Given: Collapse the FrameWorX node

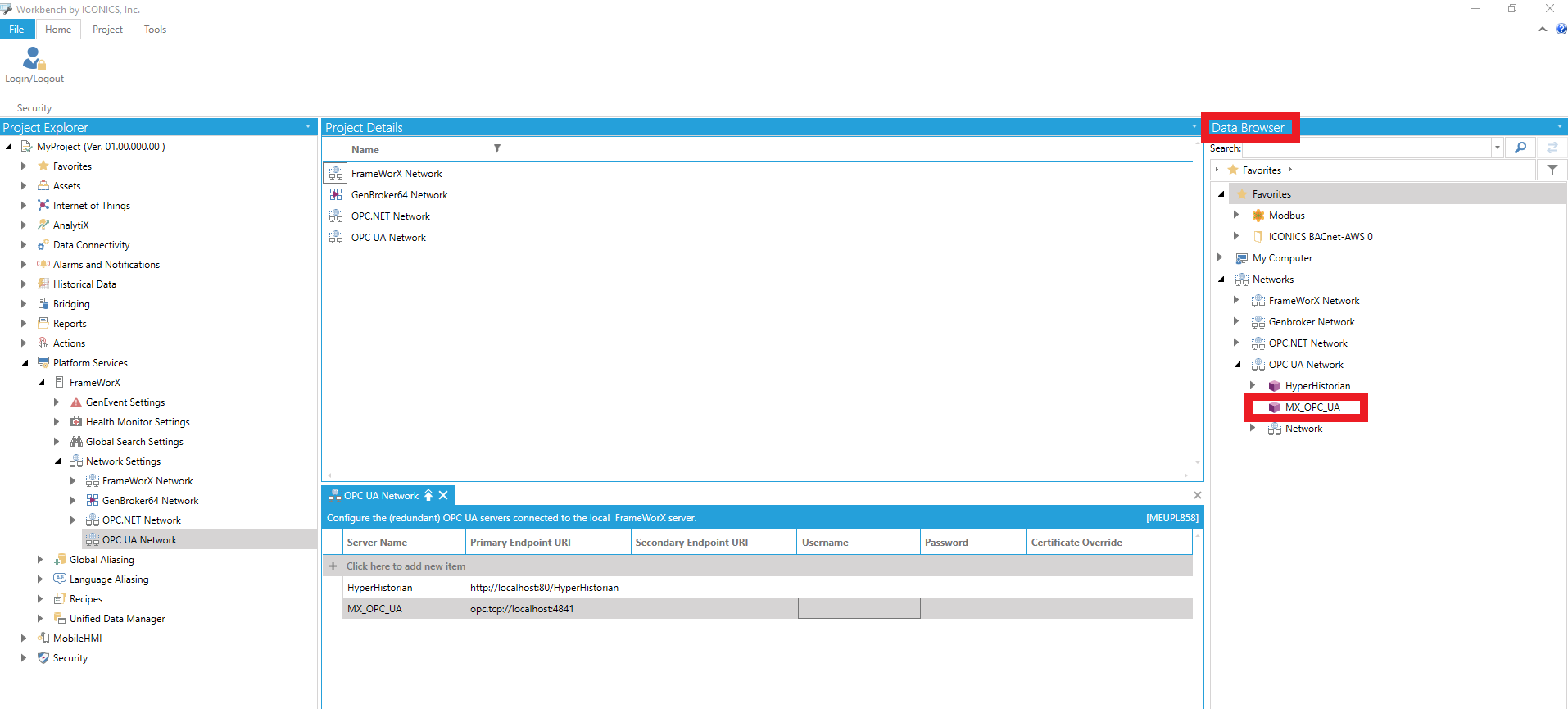Looking at the screenshot, I should click(x=41, y=383).
